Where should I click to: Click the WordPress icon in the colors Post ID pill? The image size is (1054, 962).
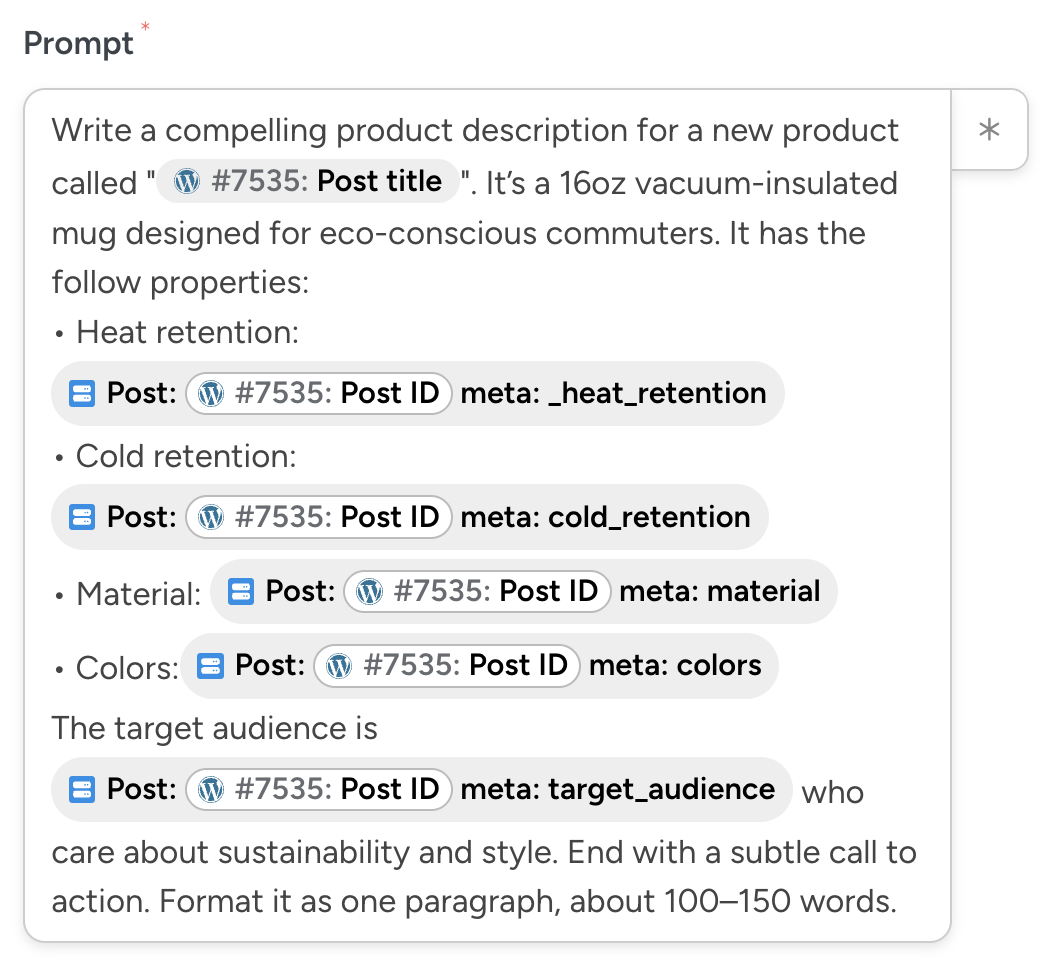[339, 666]
